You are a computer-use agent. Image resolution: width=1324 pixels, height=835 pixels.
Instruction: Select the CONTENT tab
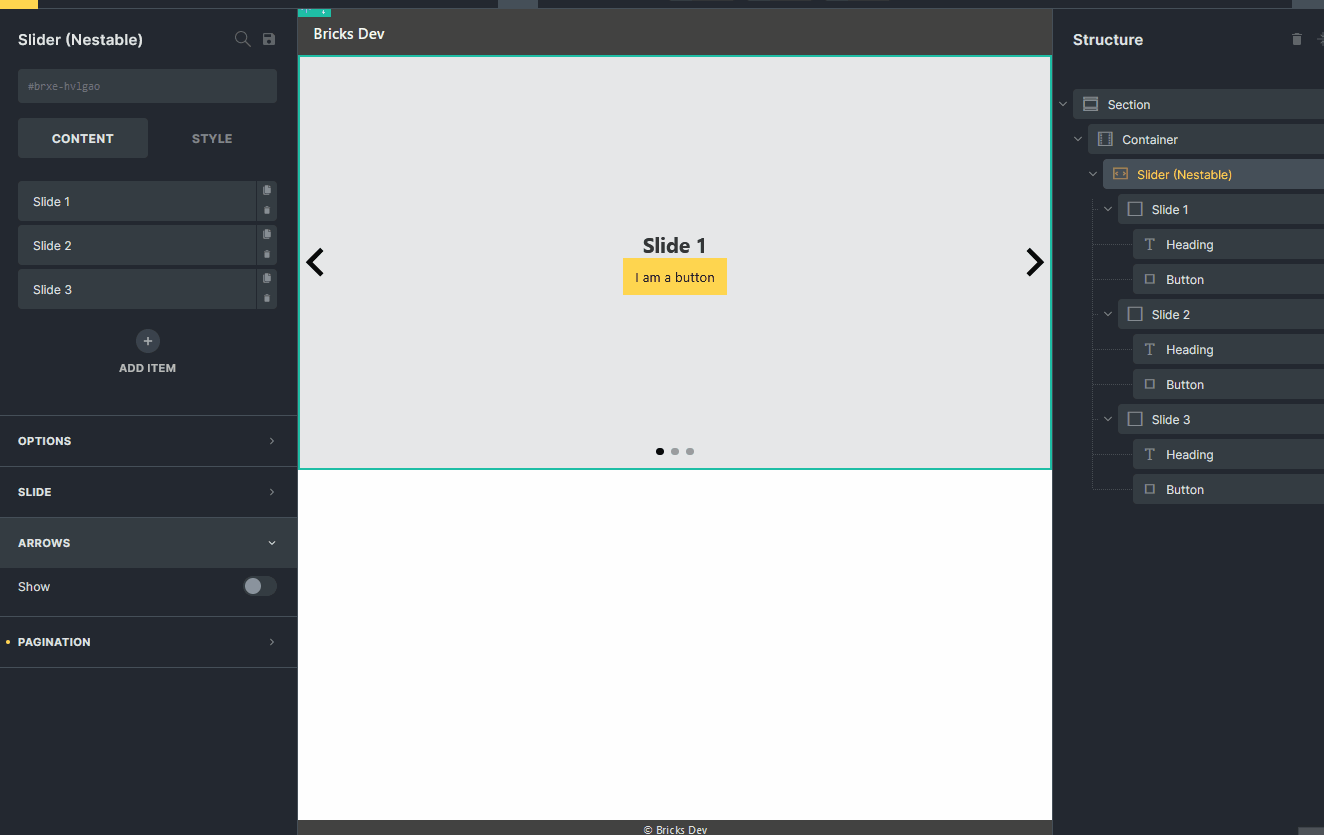click(82, 138)
